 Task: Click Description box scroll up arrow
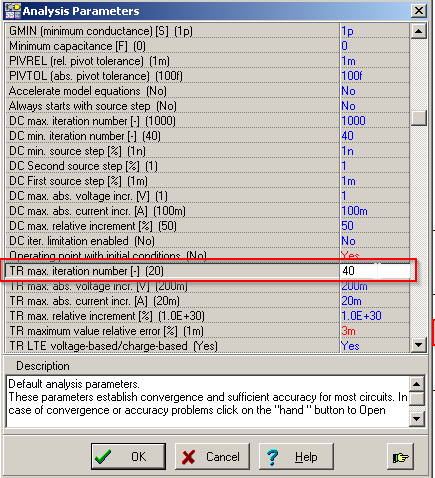(x=417, y=384)
